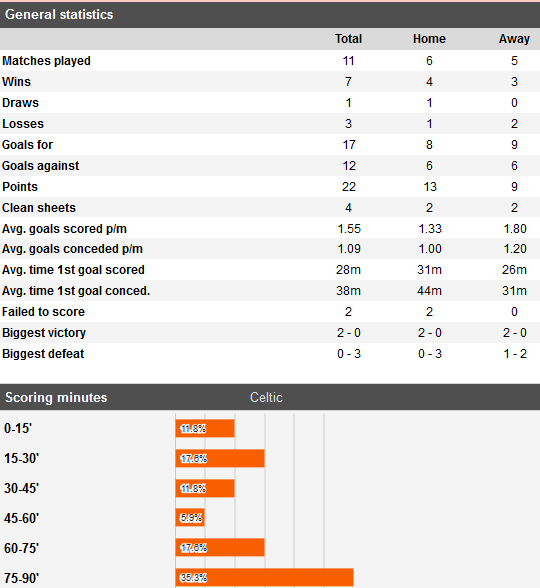Image resolution: width=540 pixels, height=588 pixels.
Task: Click the Matches played row label
Action: (x=46, y=61)
